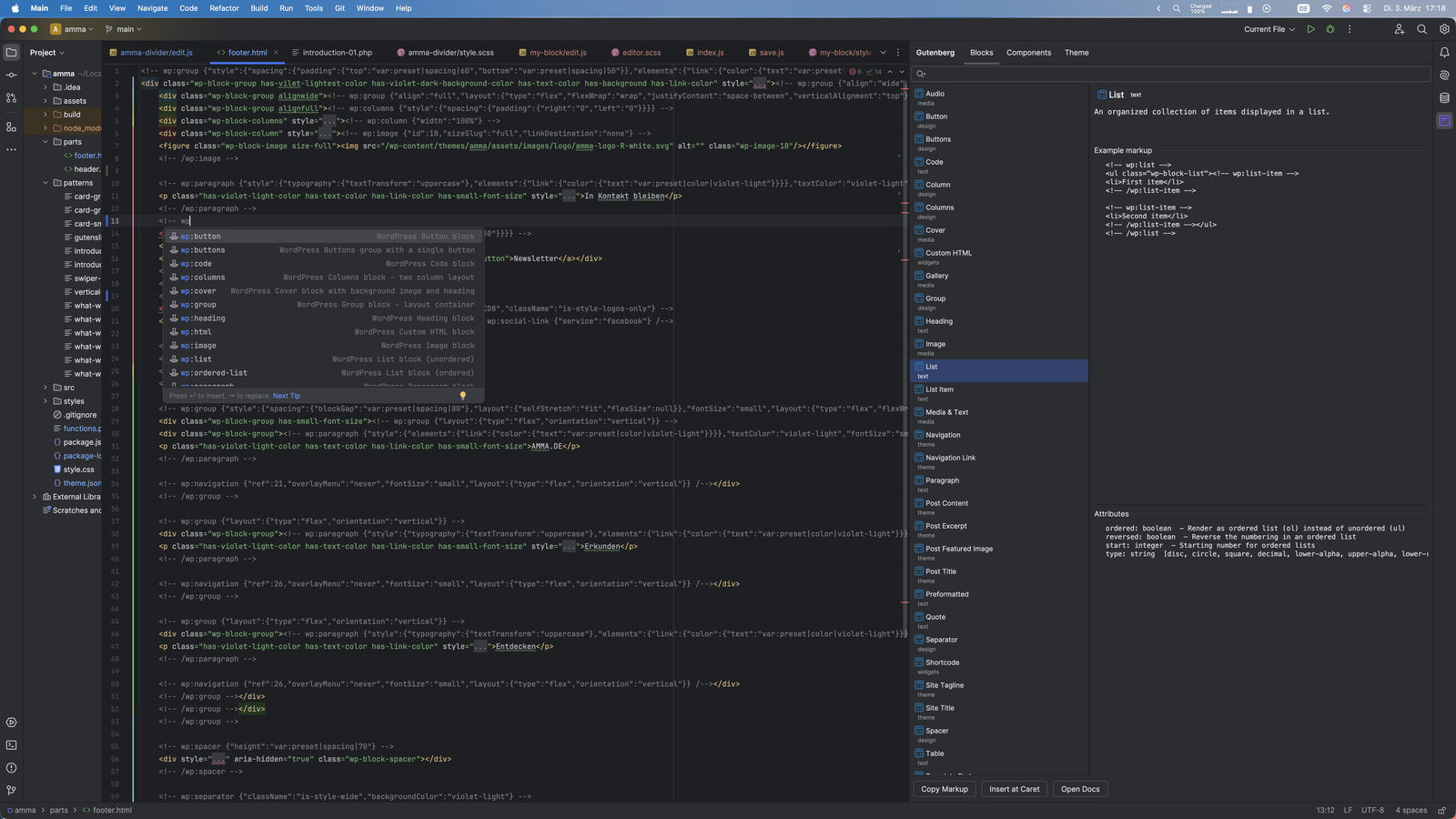Toggle read-only lock in status bar
The height and width of the screenshot is (819, 1456).
[x=1442, y=810]
